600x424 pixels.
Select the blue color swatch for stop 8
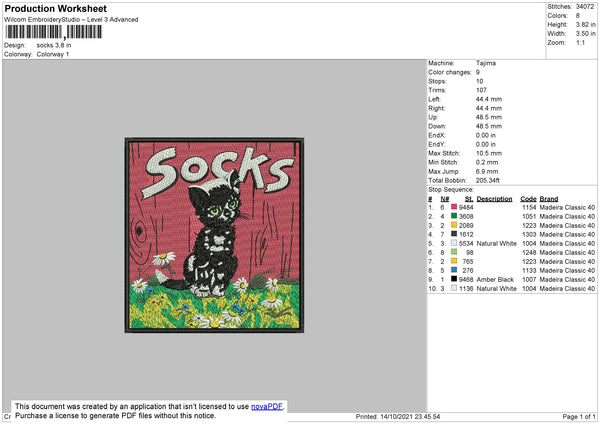point(454,270)
